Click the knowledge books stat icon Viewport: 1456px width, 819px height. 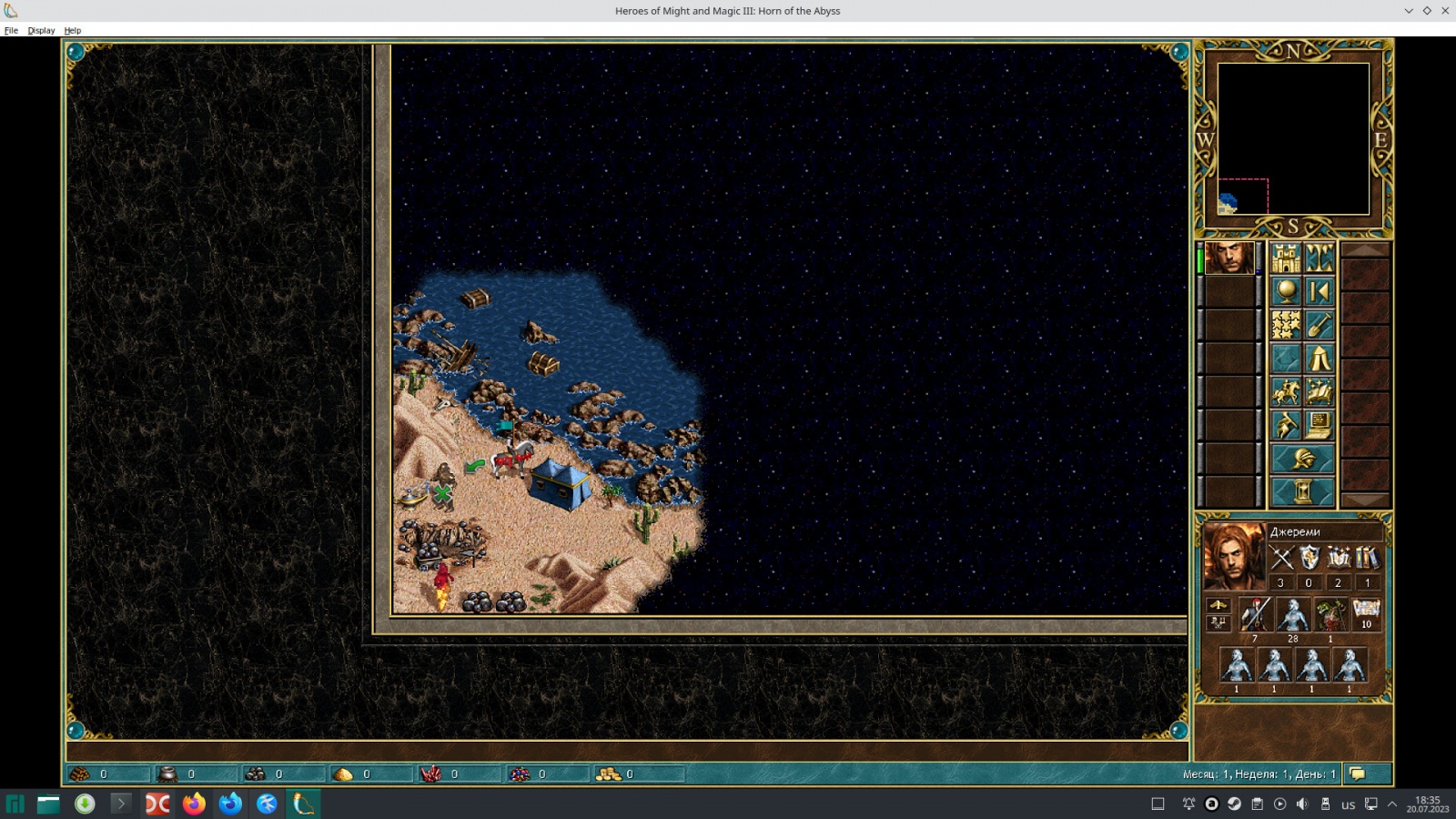tap(1367, 558)
